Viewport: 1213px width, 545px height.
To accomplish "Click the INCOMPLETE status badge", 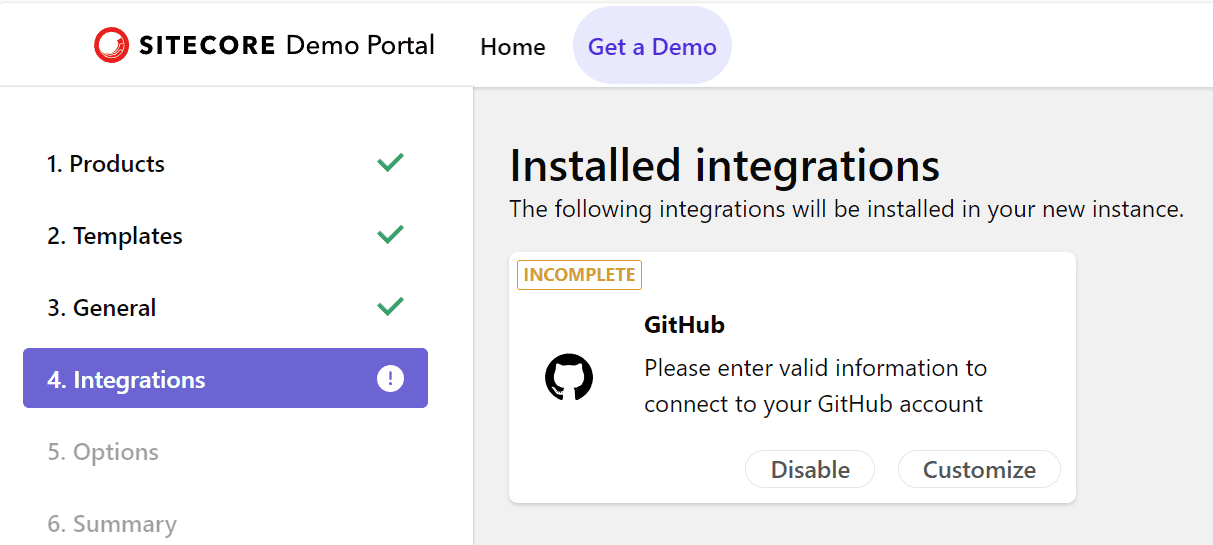I will 579,275.
